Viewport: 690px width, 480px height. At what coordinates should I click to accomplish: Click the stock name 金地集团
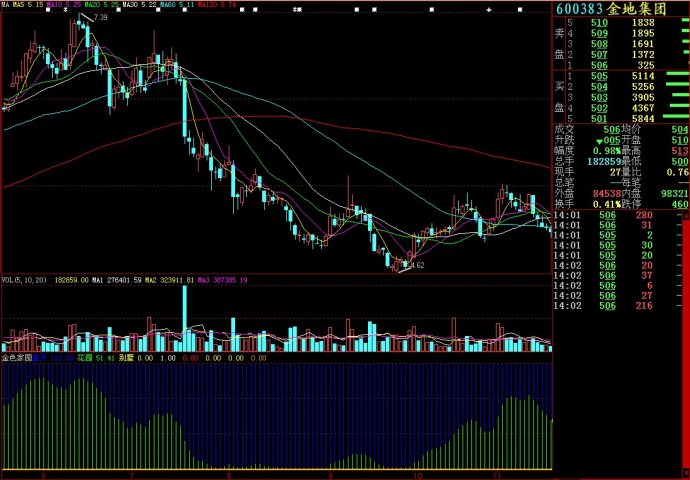tap(642, 8)
